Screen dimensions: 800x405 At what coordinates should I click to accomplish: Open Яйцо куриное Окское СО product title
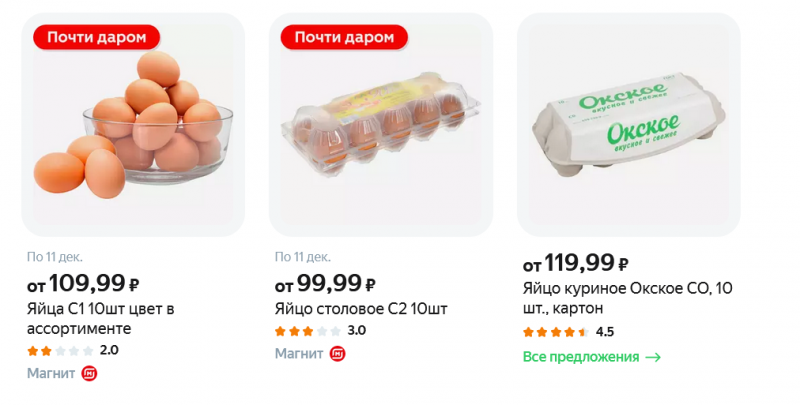pos(628,299)
